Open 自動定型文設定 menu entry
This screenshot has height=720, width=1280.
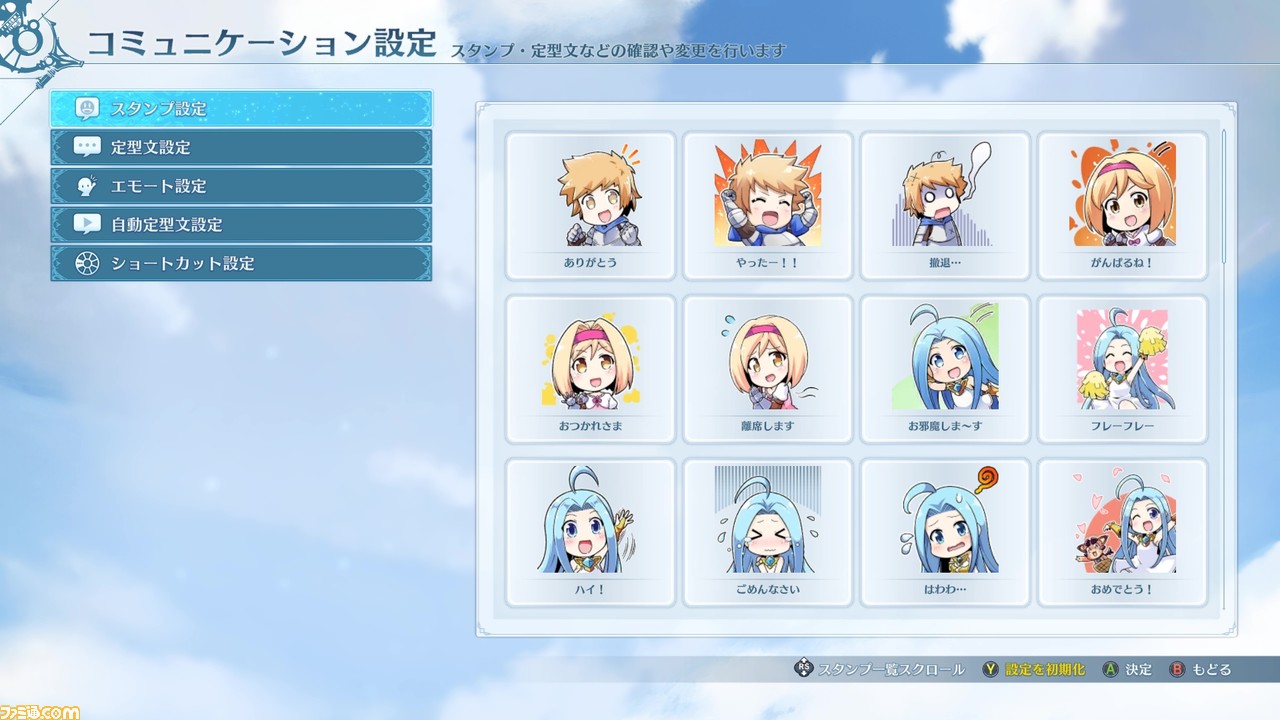pyautogui.click(x=242, y=224)
